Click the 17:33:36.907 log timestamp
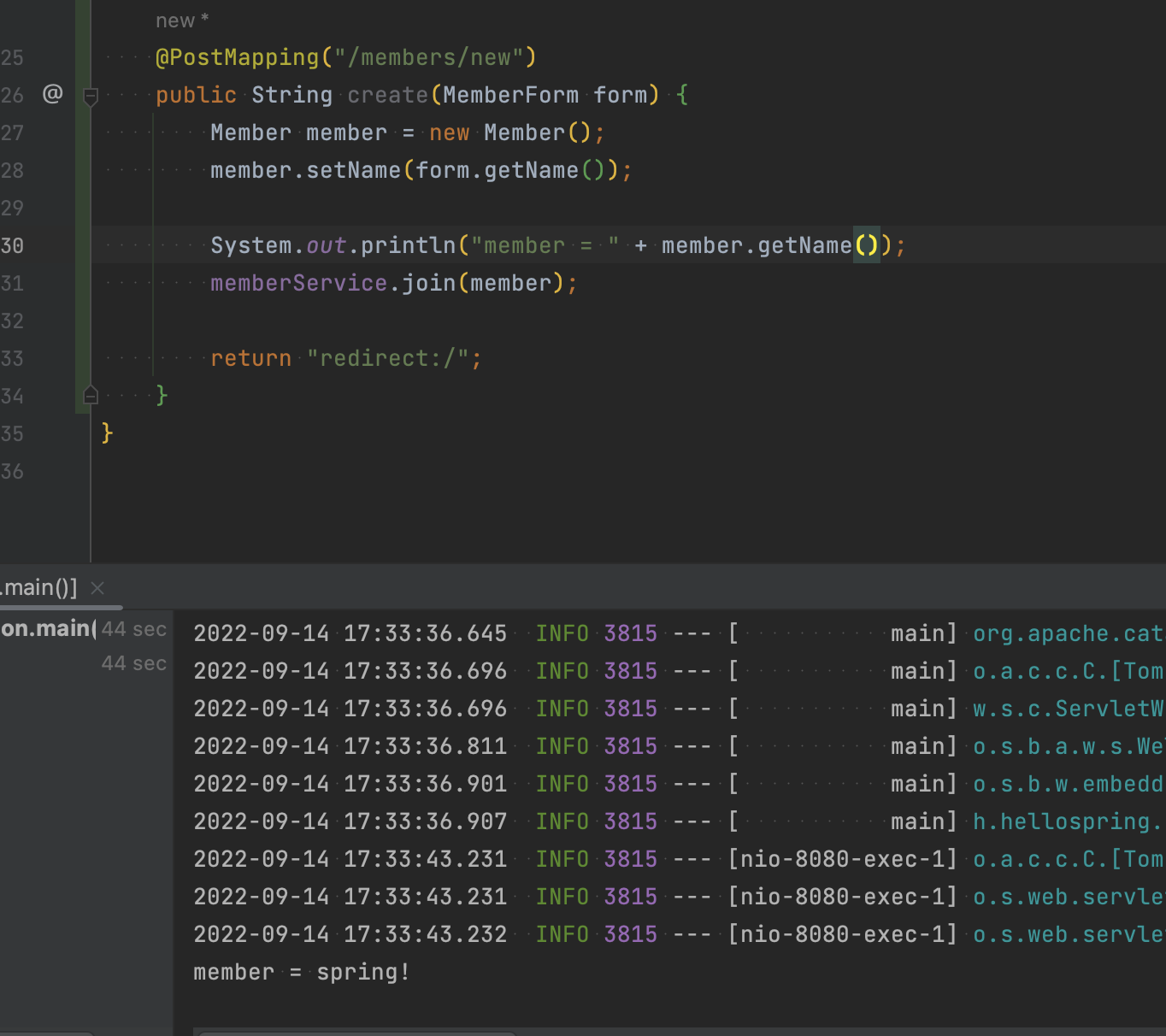 tap(425, 821)
